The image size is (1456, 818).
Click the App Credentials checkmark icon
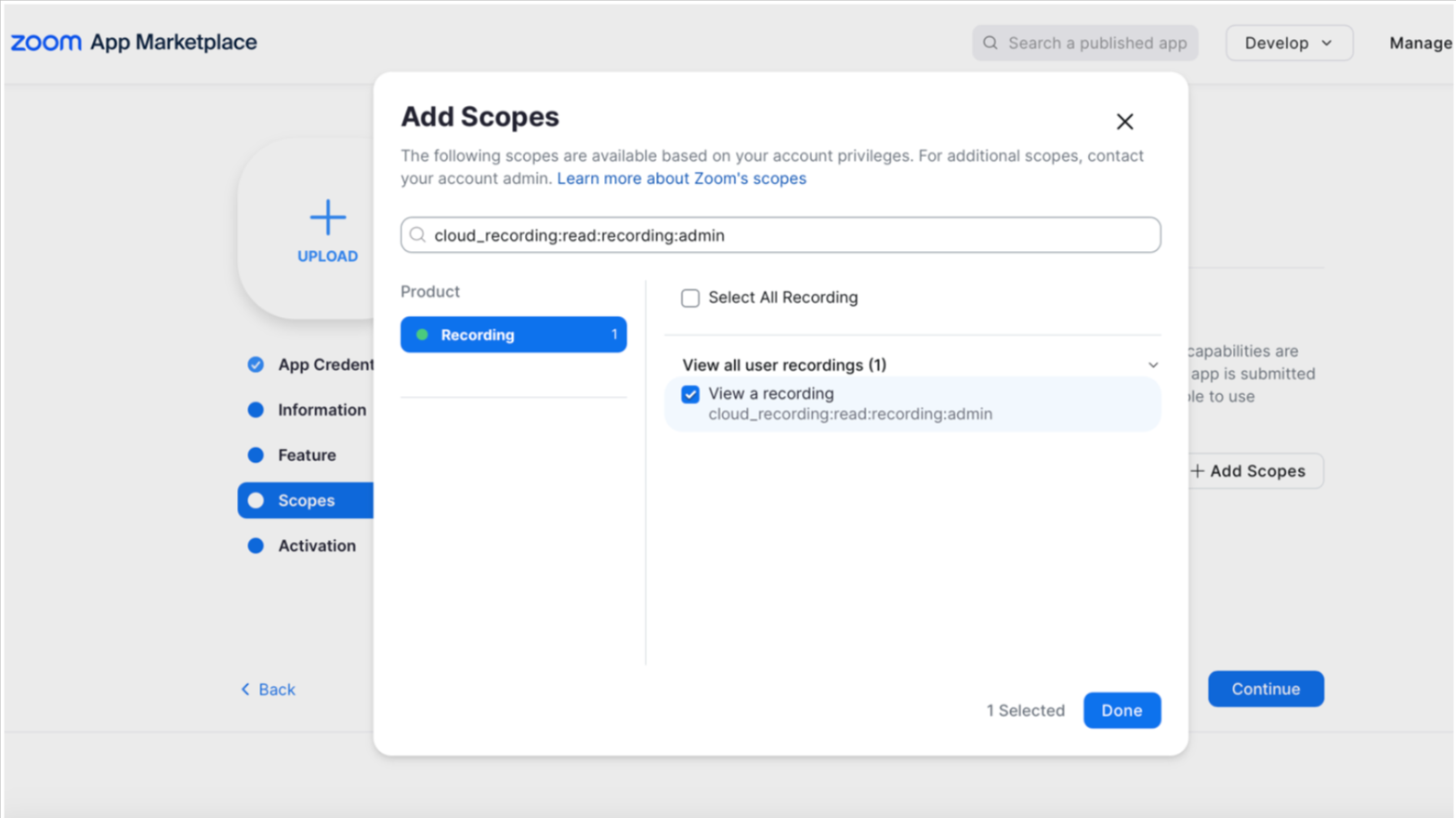pos(256,364)
